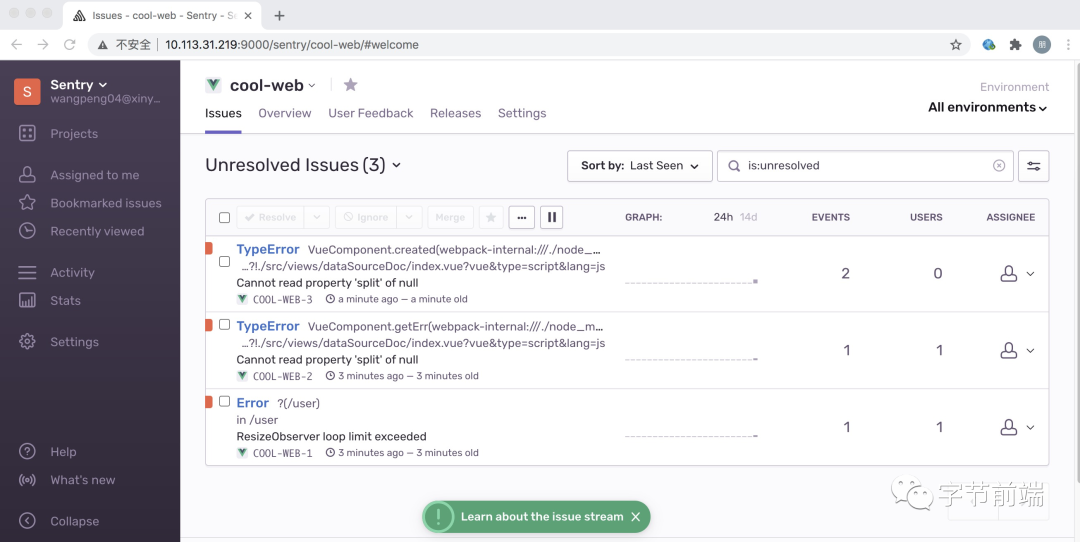
Task: Open the Error ?(/user) issue
Action: click(x=252, y=403)
